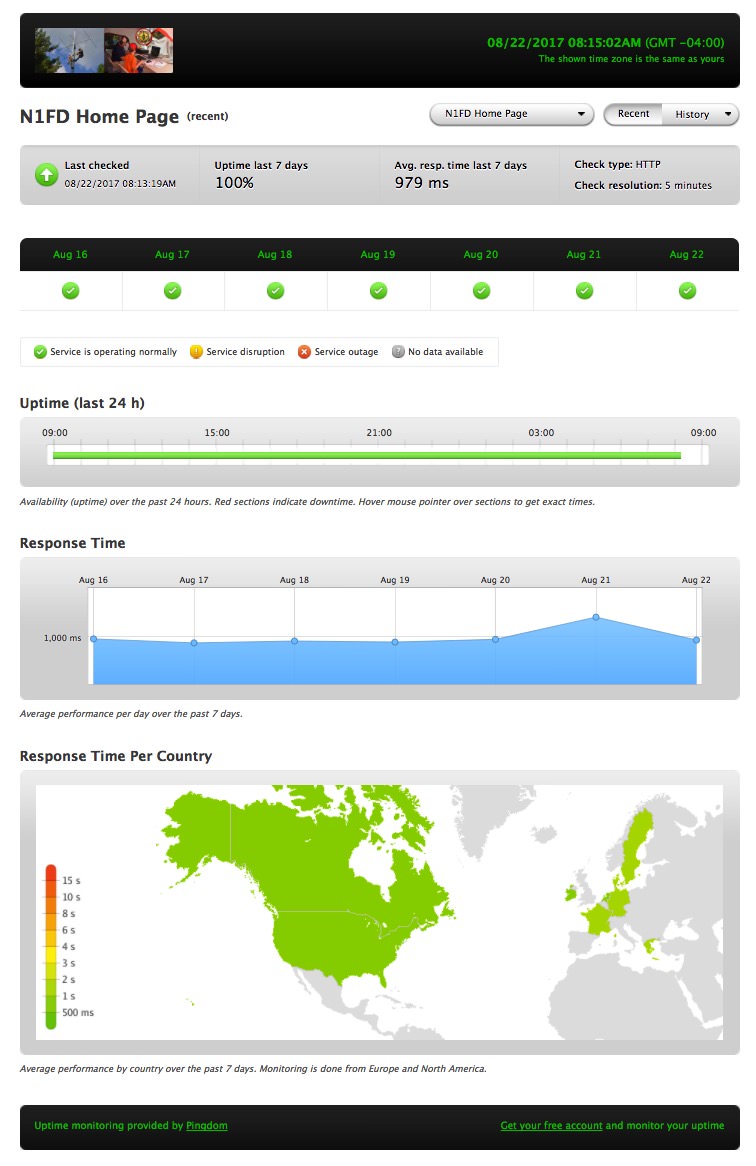Screen dimensions: 756x1166
Task: Click the Aug 22 response time data point
Action: point(697,640)
